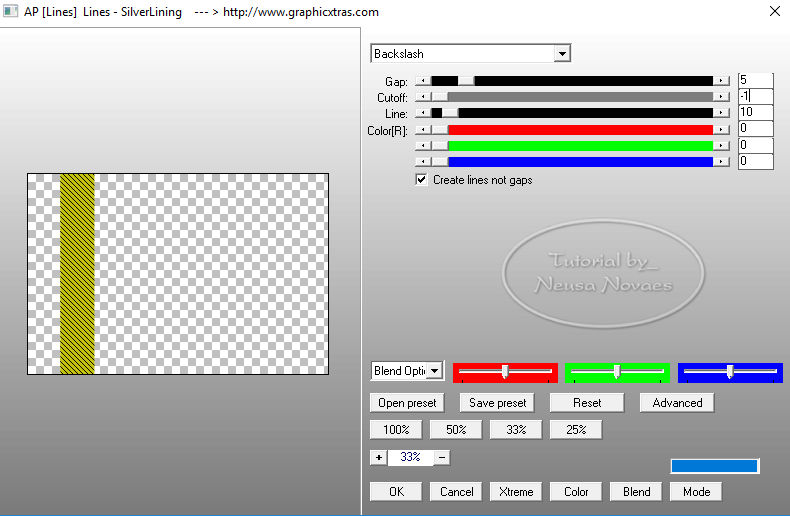Click the Line slider left arrow
The height and width of the screenshot is (516, 790).
click(423, 113)
